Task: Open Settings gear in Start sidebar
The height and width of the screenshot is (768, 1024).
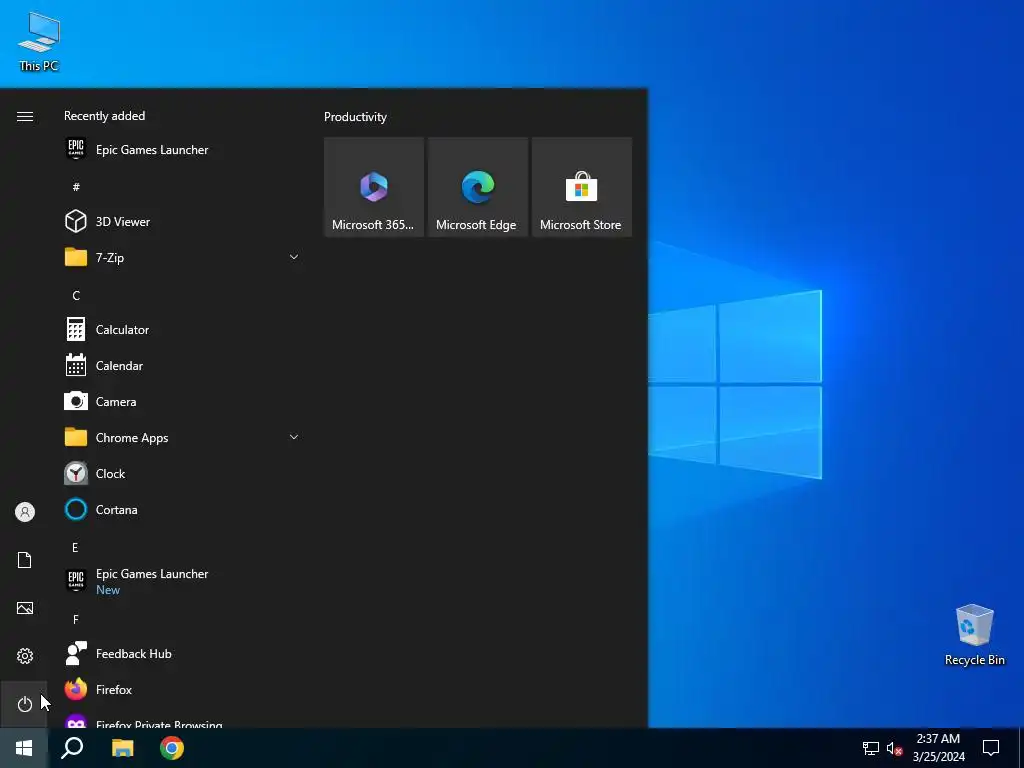Action: tap(25, 656)
